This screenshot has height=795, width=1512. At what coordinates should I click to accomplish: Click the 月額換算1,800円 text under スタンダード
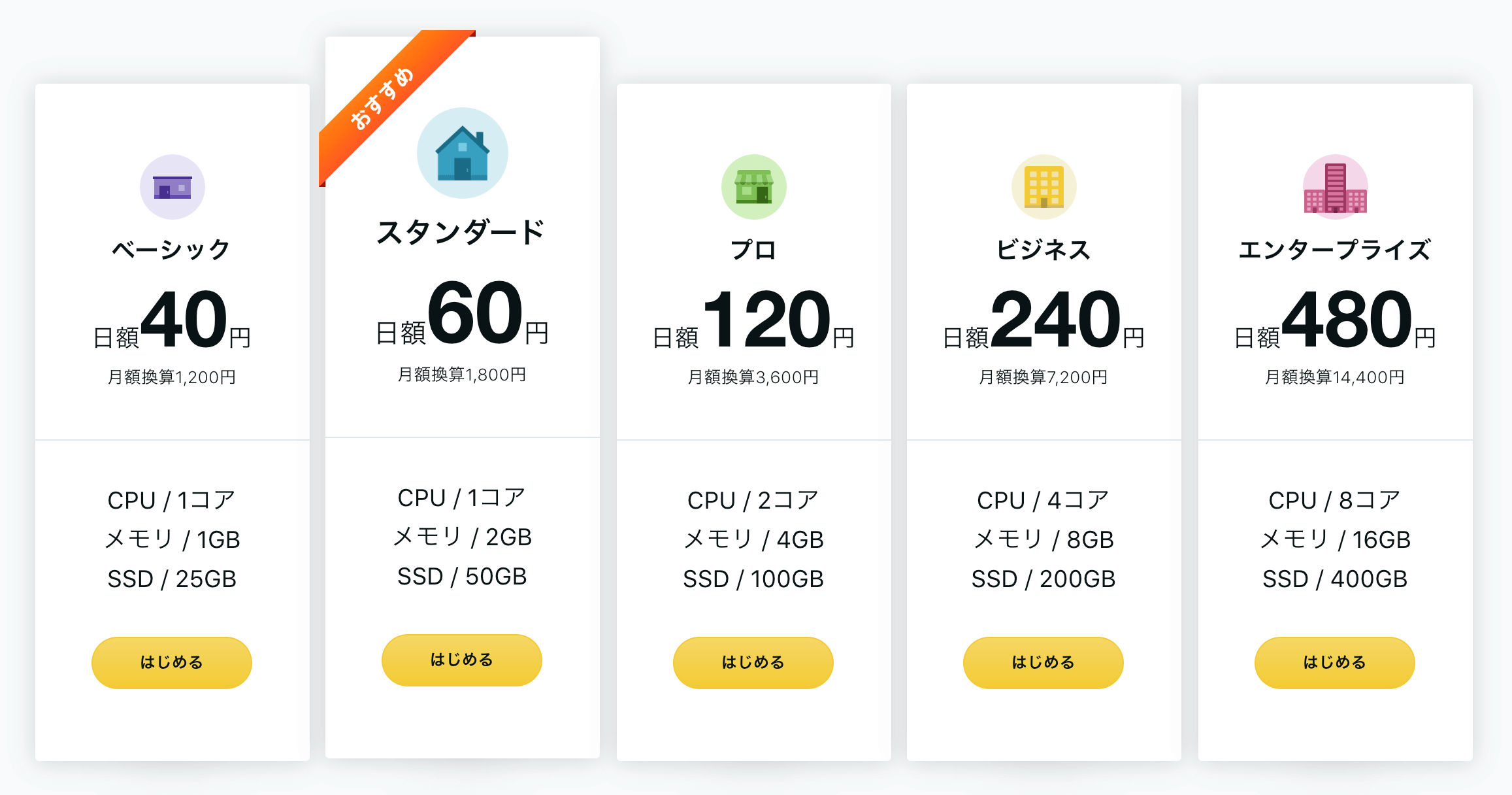coord(461,374)
